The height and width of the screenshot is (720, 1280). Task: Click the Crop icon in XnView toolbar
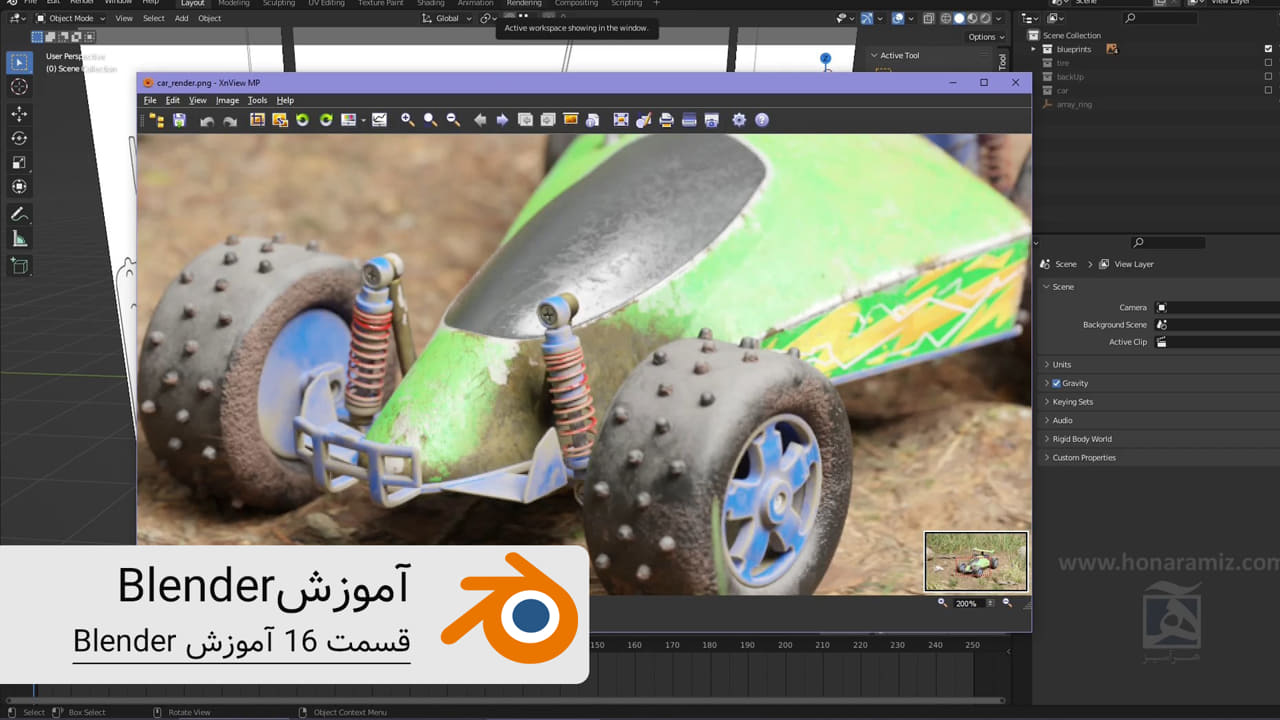point(257,120)
